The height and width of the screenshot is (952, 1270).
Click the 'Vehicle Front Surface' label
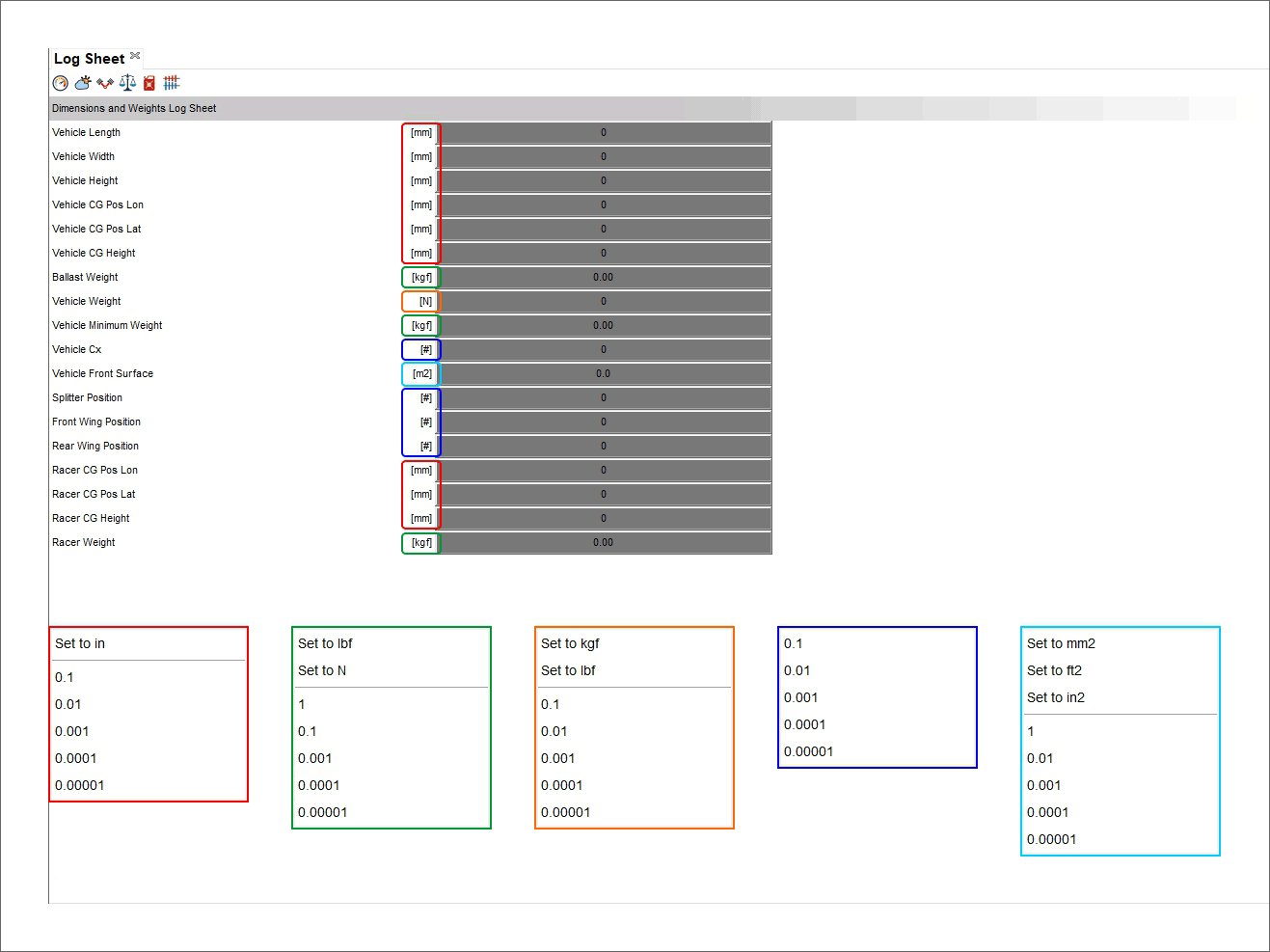pos(102,374)
